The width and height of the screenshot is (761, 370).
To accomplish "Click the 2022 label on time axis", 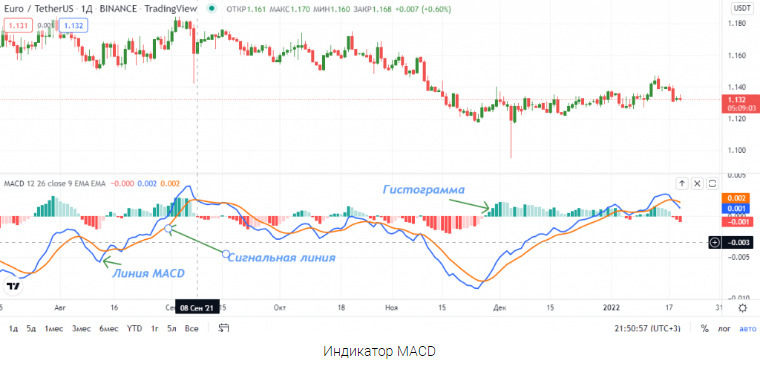I will pos(612,307).
